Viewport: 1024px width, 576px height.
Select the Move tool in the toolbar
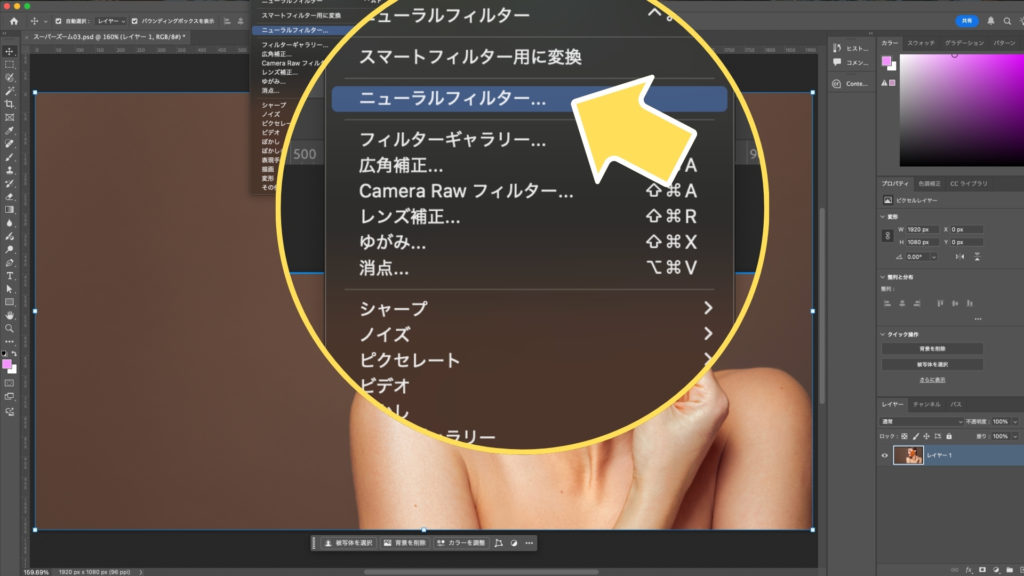(10, 51)
